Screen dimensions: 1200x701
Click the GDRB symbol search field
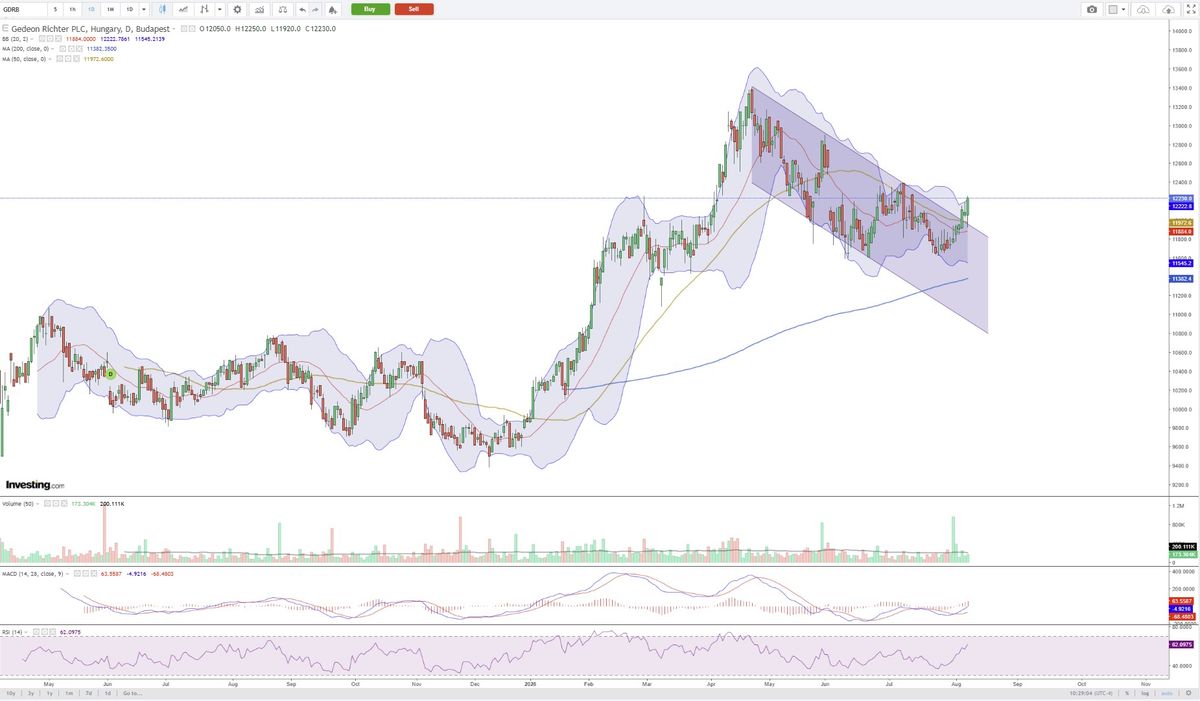24,9
